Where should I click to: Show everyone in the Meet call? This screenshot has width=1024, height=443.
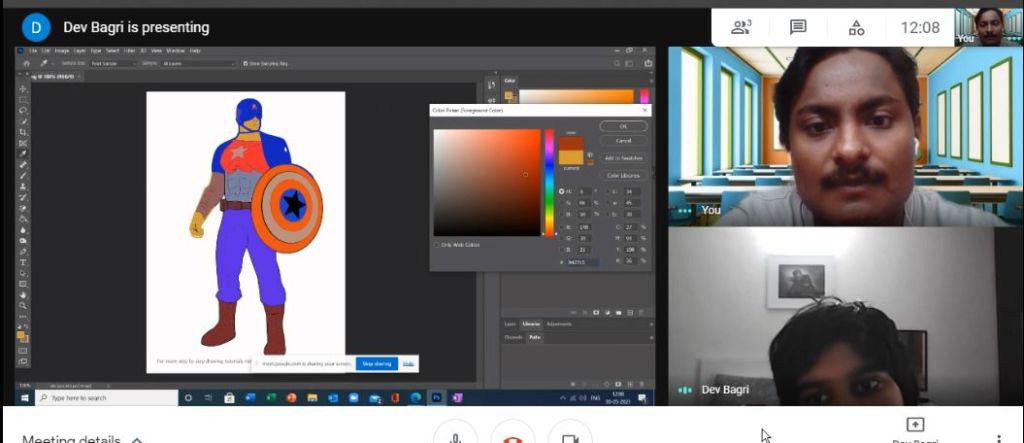click(x=741, y=27)
